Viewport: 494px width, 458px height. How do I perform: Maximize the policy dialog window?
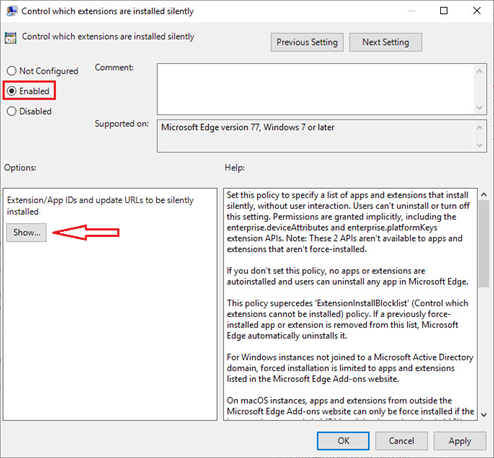pyautogui.click(x=444, y=11)
